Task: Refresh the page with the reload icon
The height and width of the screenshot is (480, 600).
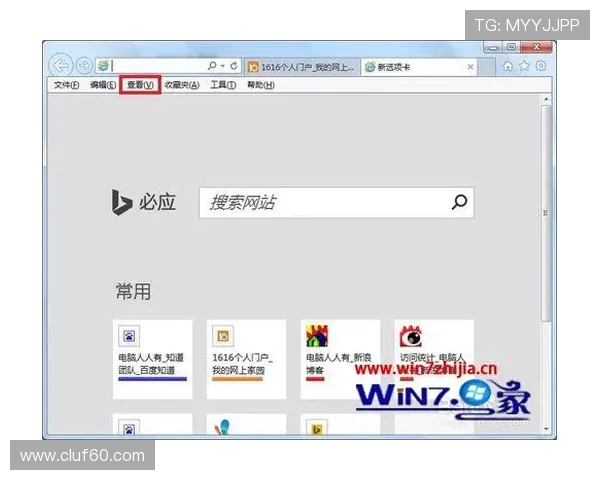Action: pos(234,66)
